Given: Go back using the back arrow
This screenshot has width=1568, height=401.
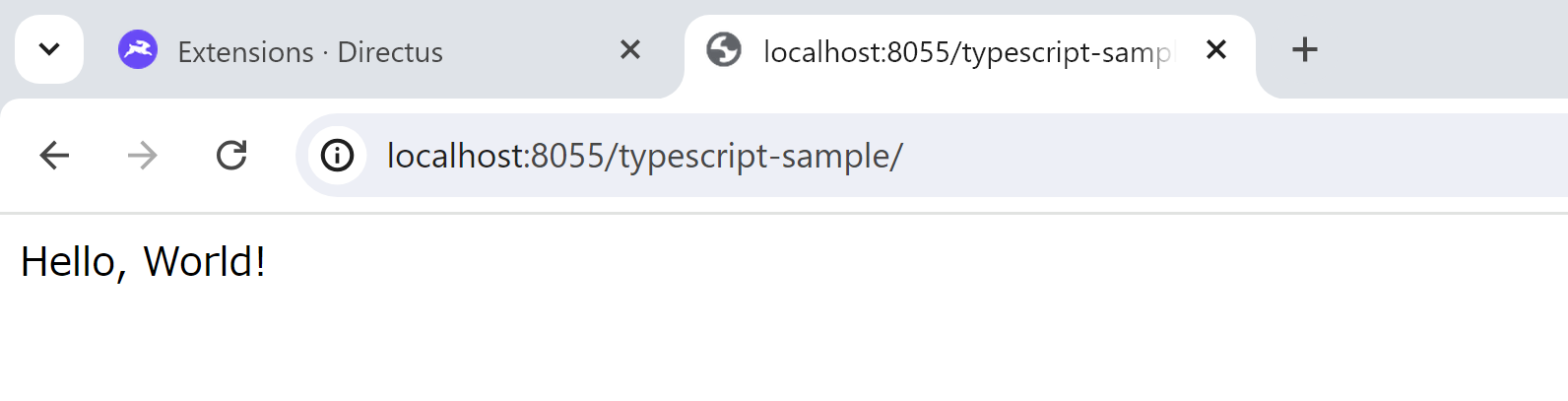Looking at the screenshot, I should [54, 155].
